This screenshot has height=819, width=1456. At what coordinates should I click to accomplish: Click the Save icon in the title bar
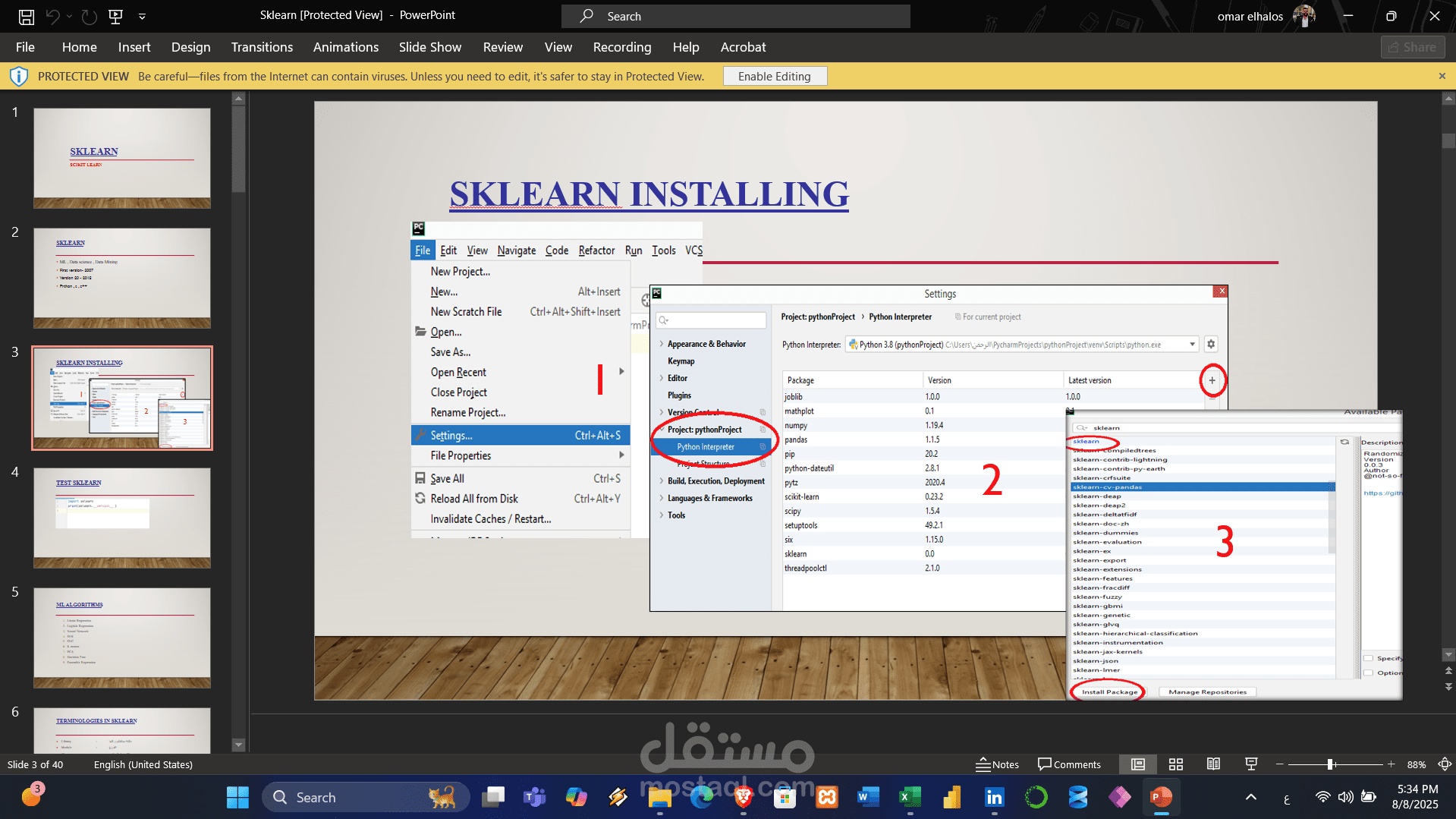27,16
